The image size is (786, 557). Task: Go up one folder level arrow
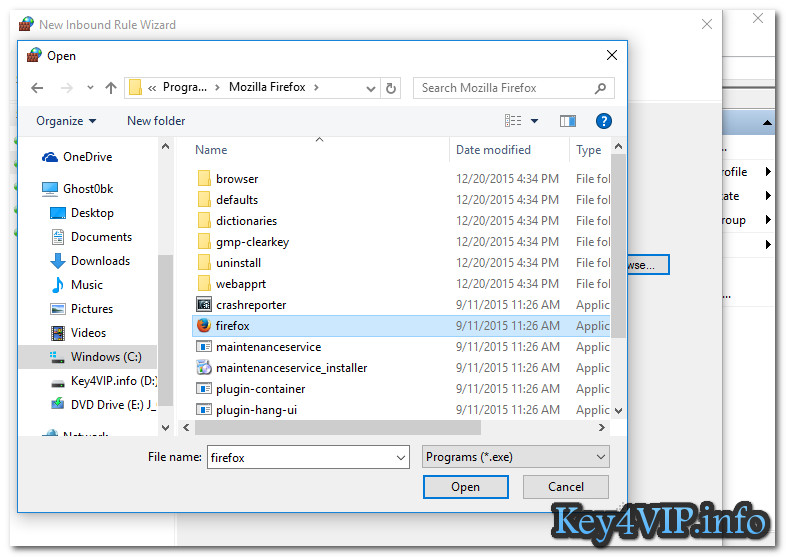tap(111, 88)
